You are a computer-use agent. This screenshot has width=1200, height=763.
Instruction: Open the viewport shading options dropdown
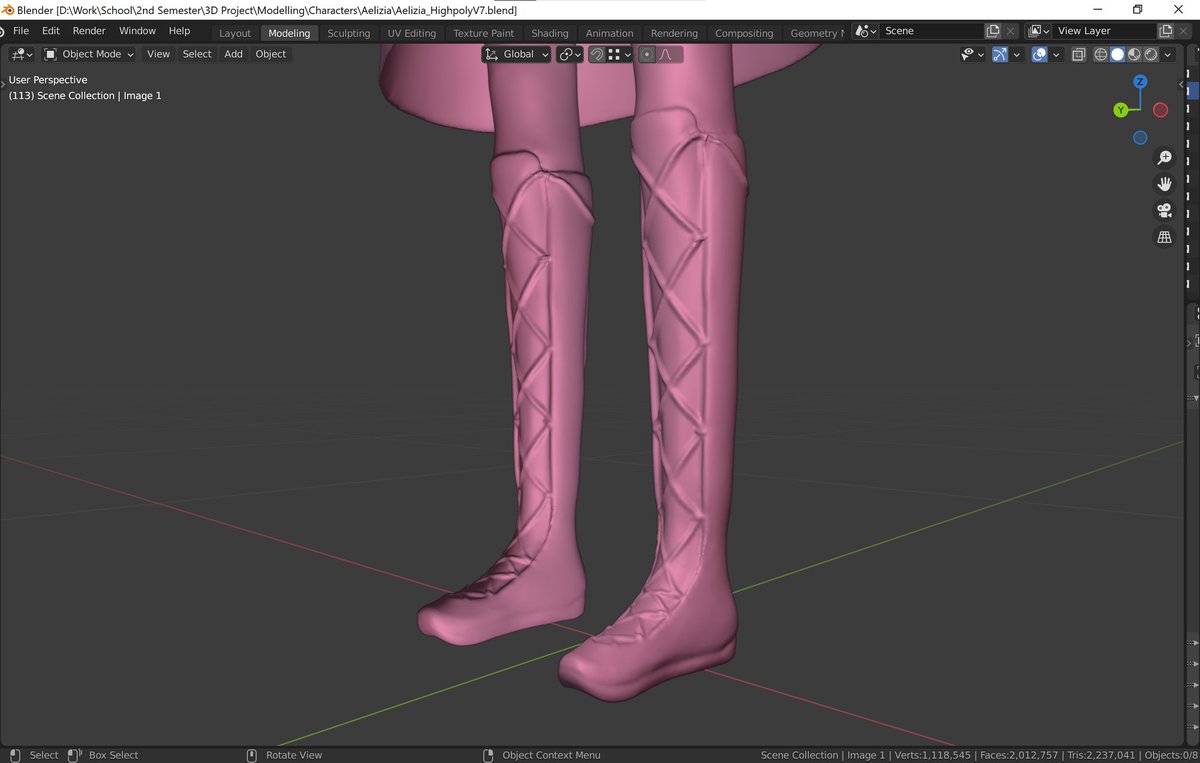pos(1169,54)
